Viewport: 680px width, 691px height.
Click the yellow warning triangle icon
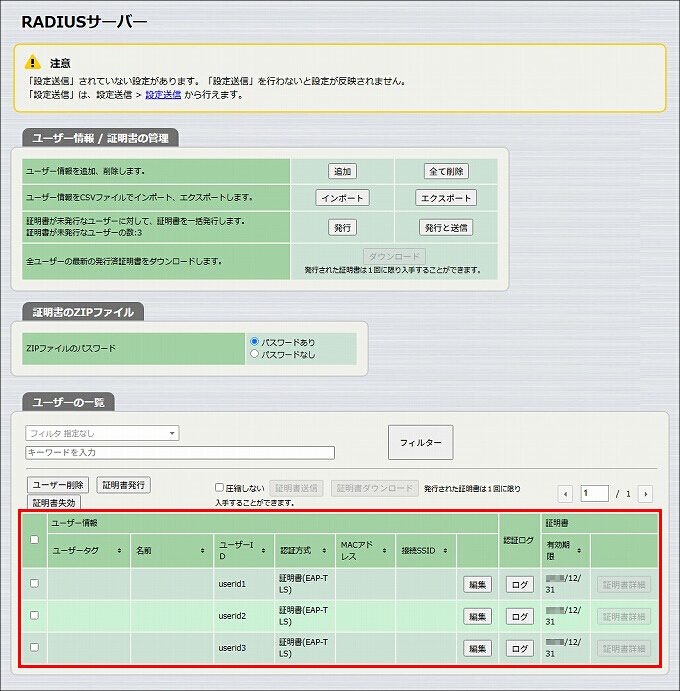pyautogui.click(x=33, y=62)
